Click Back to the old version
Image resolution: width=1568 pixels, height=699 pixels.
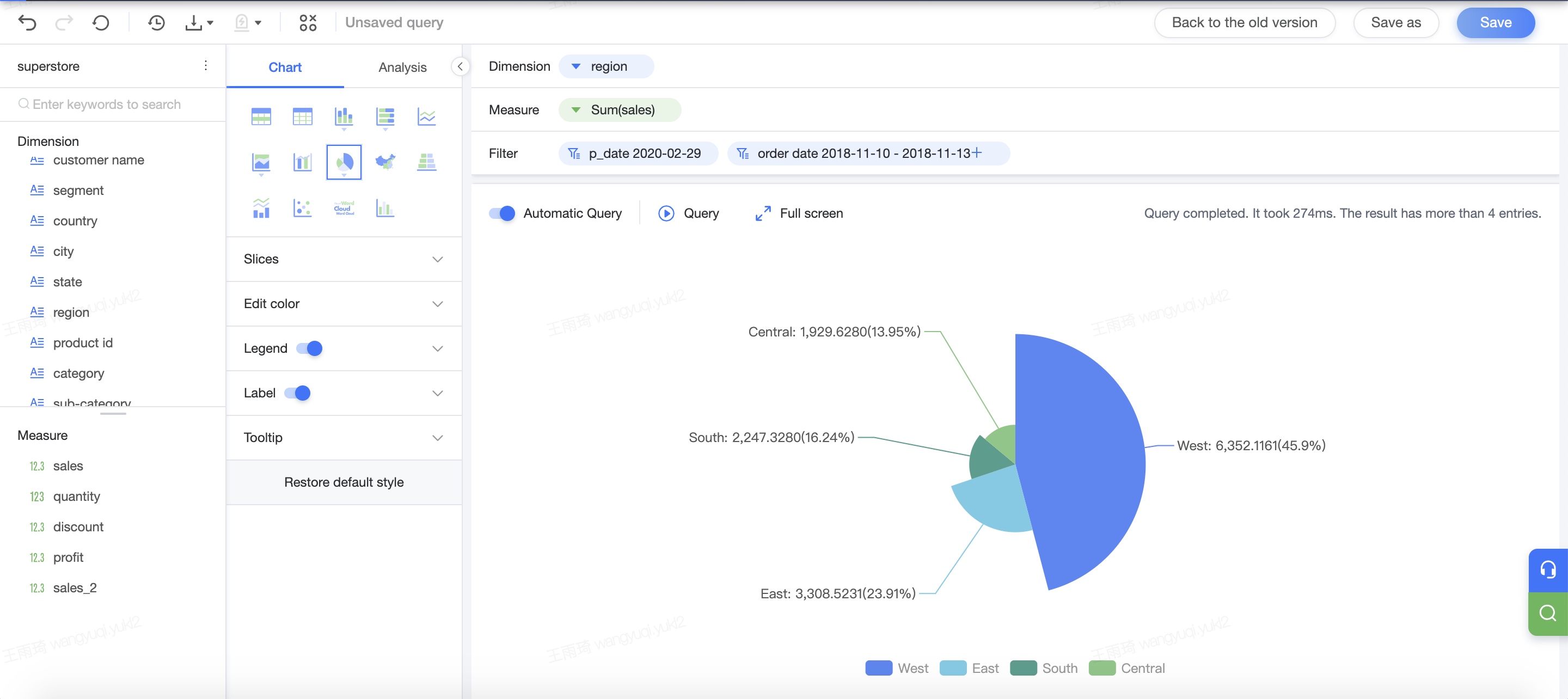(x=1244, y=22)
